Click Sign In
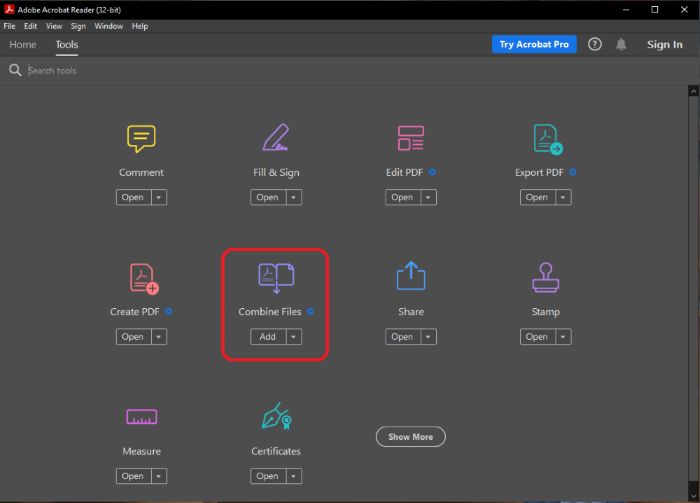This screenshot has height=503, width=700. [x=664, y=45]
